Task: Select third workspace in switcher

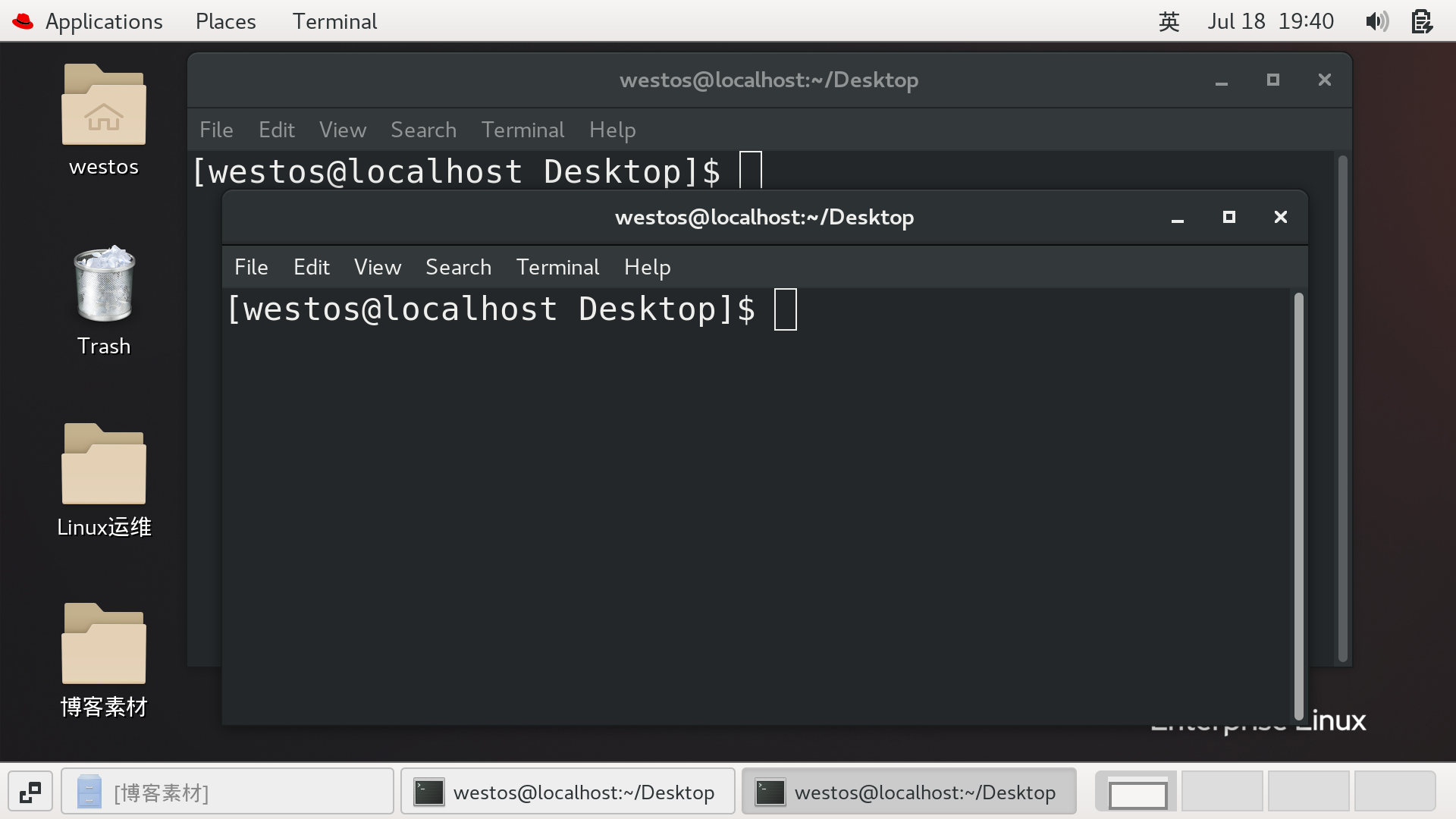Action: tap(1309, 792)
